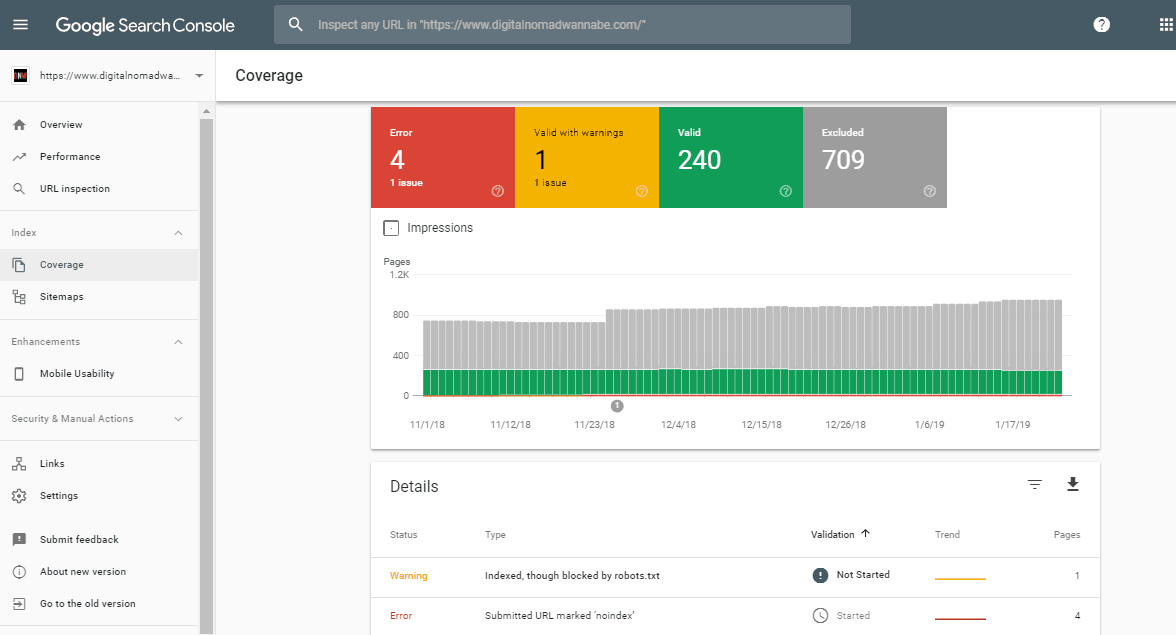
Task: Click help icon on Excluded card
Action: click(x=929, y=191)
